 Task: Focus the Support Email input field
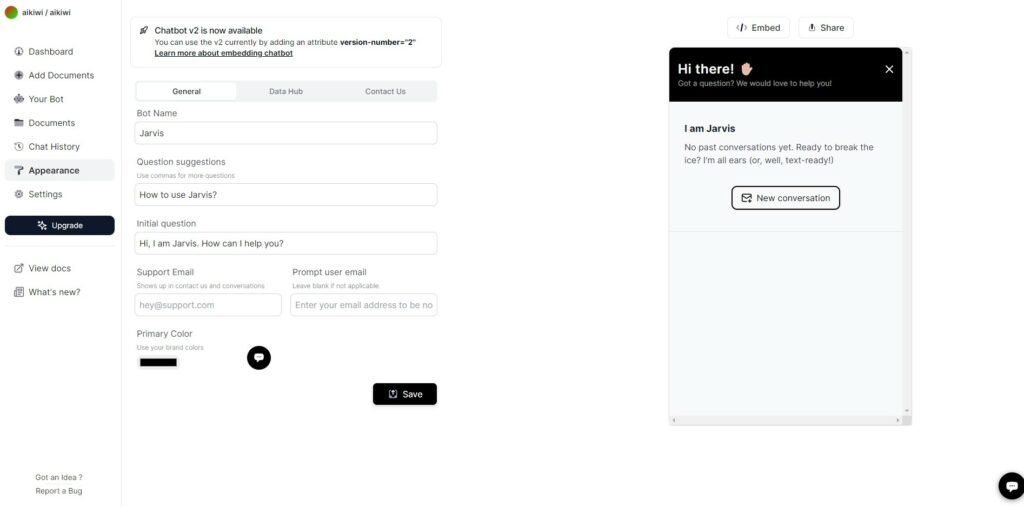point(208,305)
